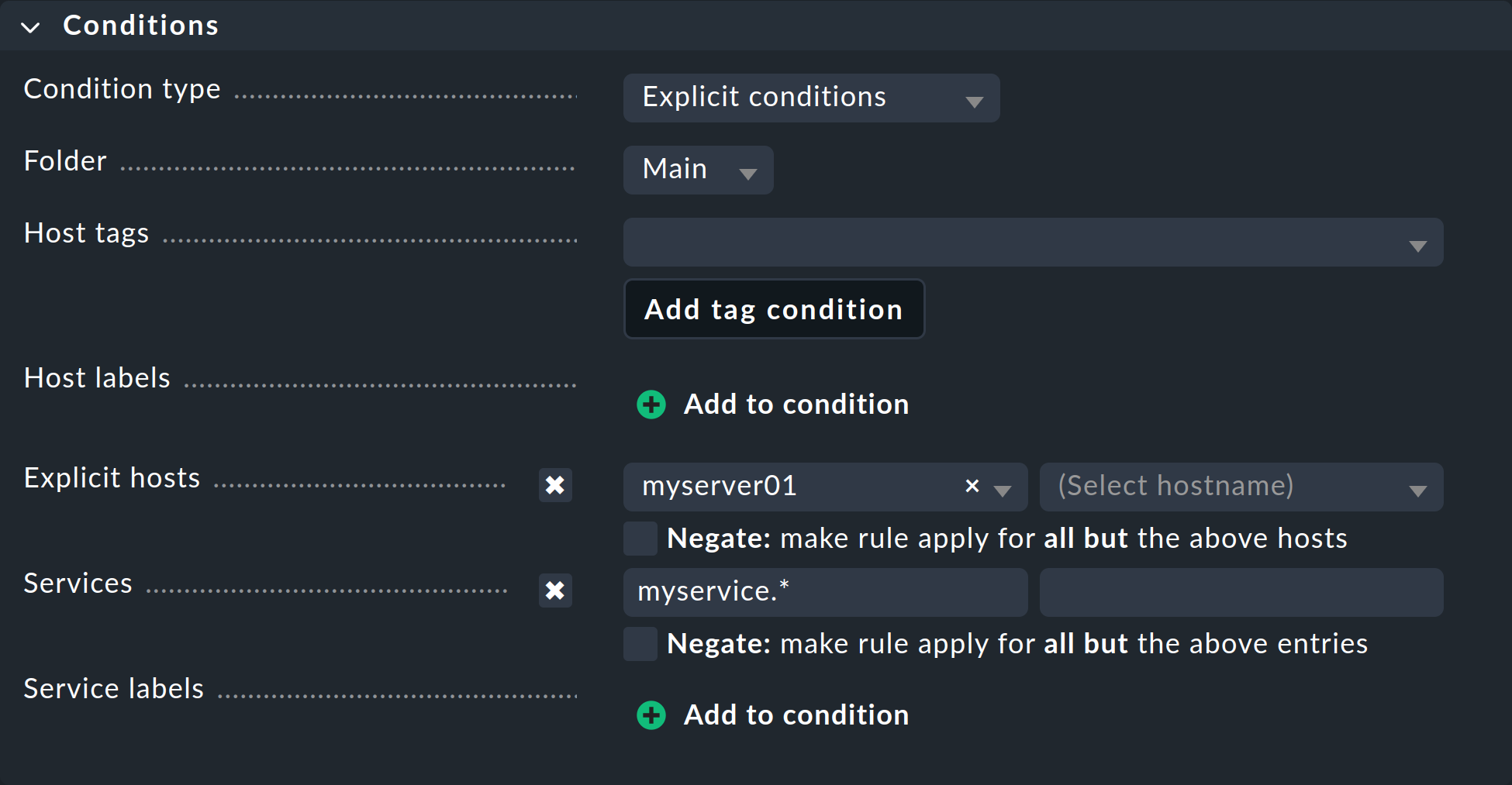This screenshot has height=785, width=1512.
Task: Click Add to condition under Host labels
Action: 796,404
